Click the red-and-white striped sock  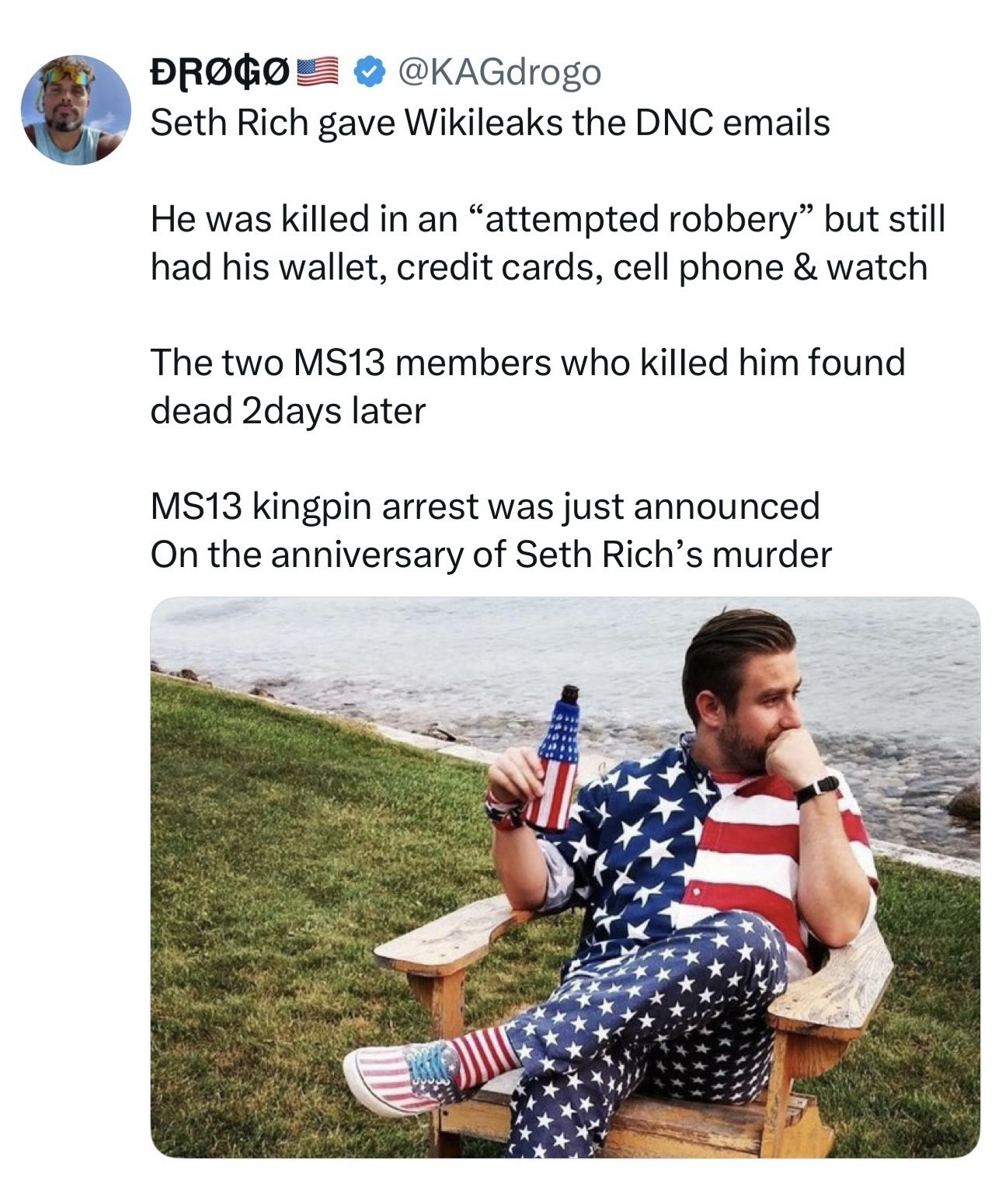483,1054
